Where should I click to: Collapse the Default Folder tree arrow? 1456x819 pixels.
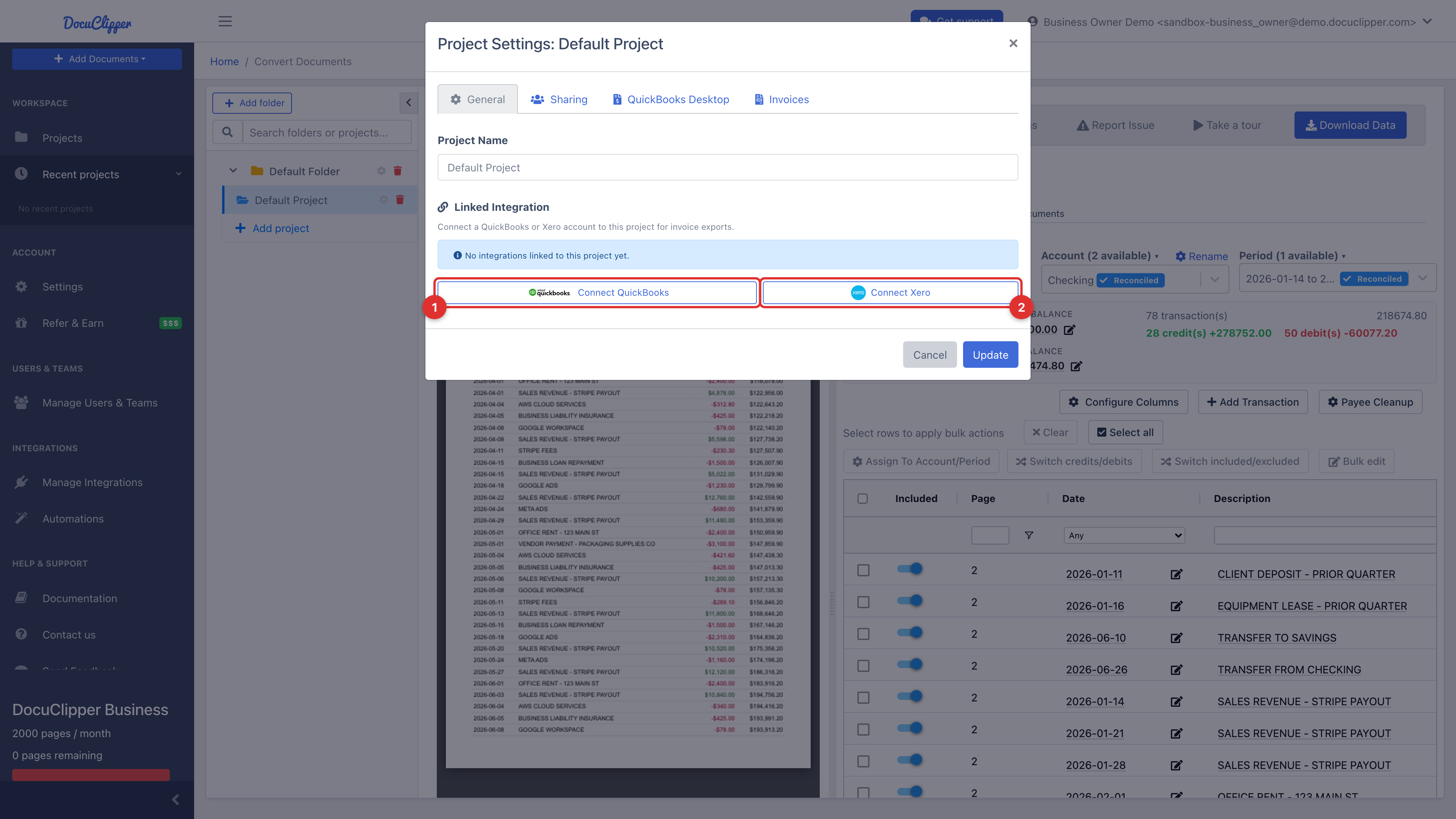click(233, 171)
